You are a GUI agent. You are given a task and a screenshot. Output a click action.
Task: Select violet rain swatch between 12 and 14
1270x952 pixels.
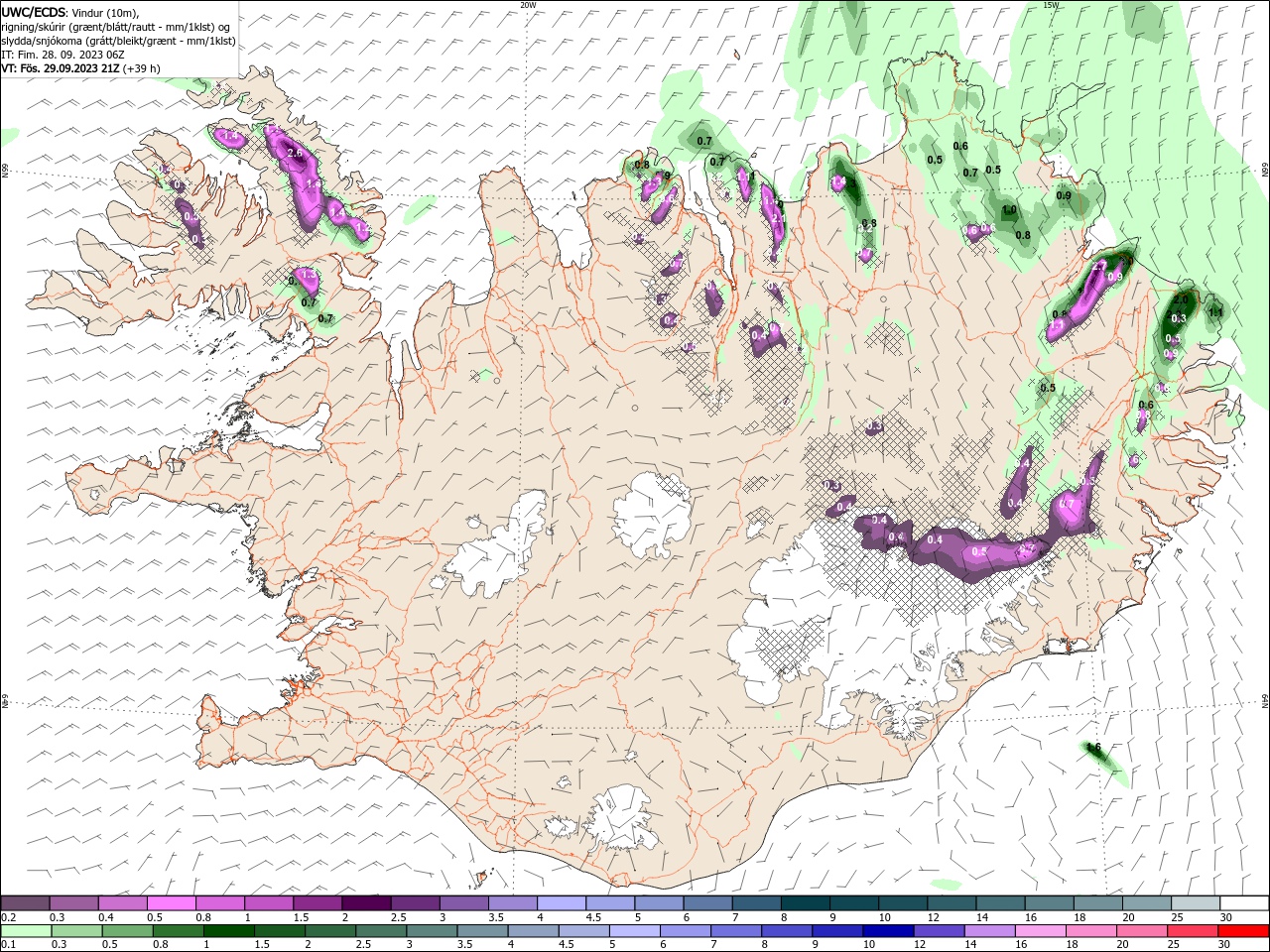pyautogui.click(x=938, y=931)
